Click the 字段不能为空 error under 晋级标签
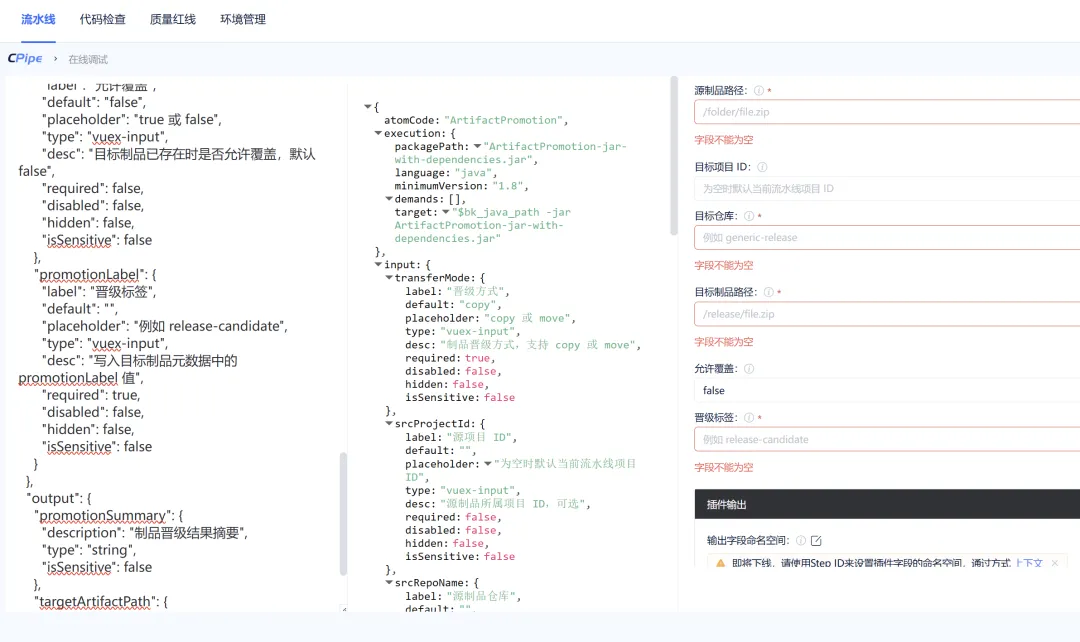This screenshot has width=1080, height=642. 724,468
